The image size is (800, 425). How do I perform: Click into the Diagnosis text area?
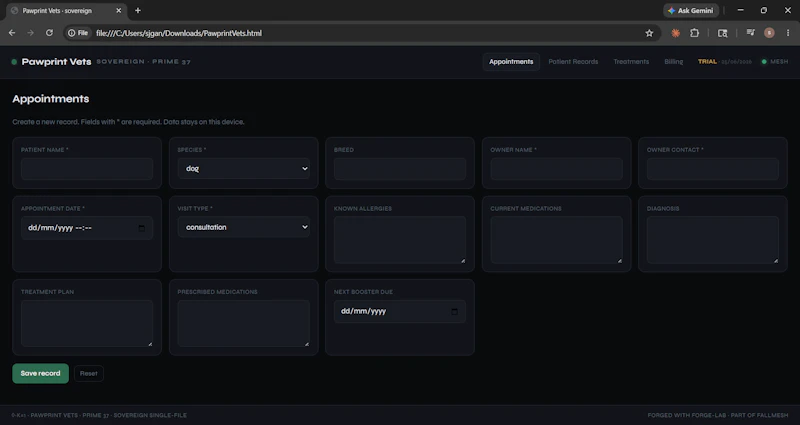[713, 240]
